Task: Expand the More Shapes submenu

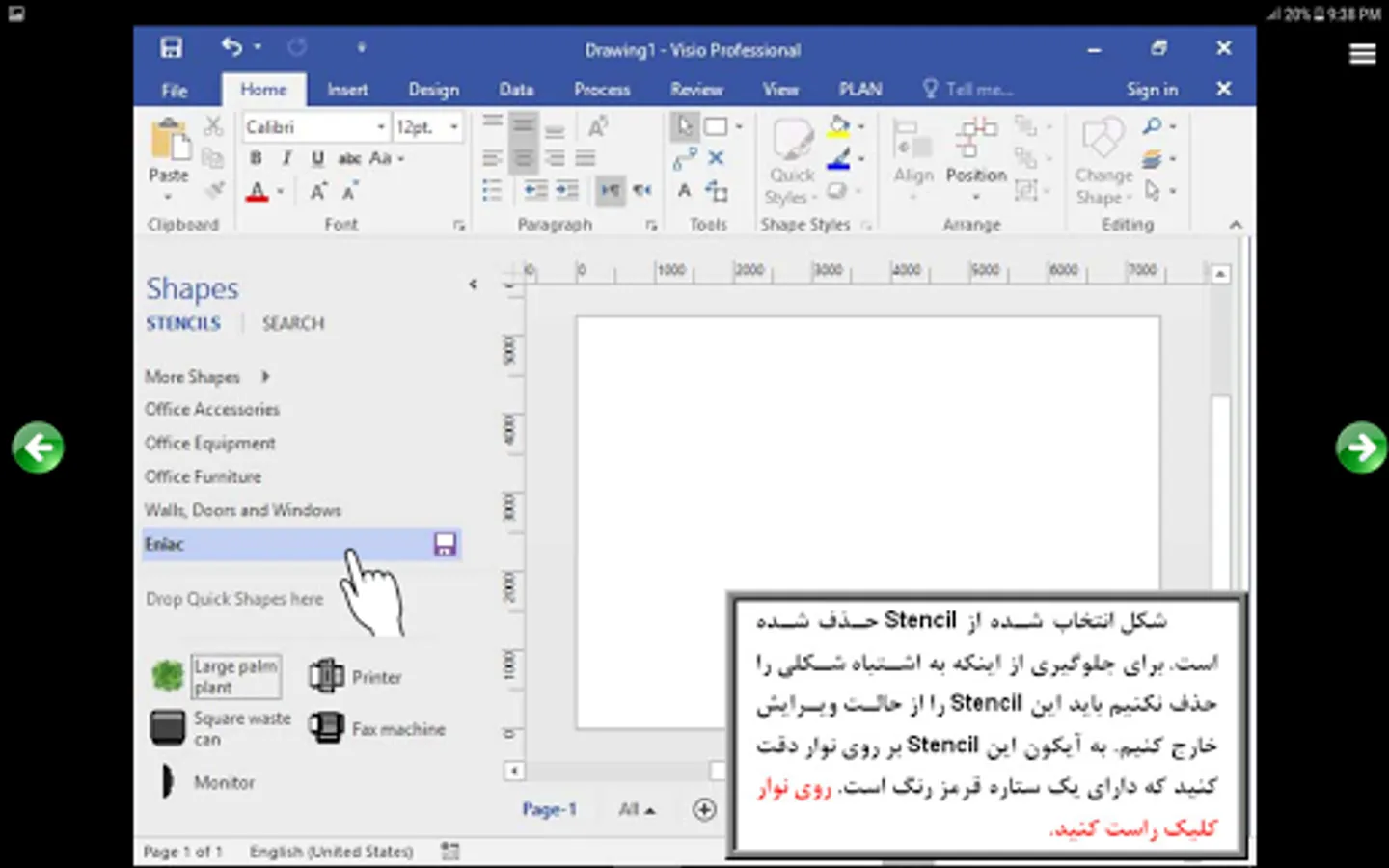Action: point(265,377)
